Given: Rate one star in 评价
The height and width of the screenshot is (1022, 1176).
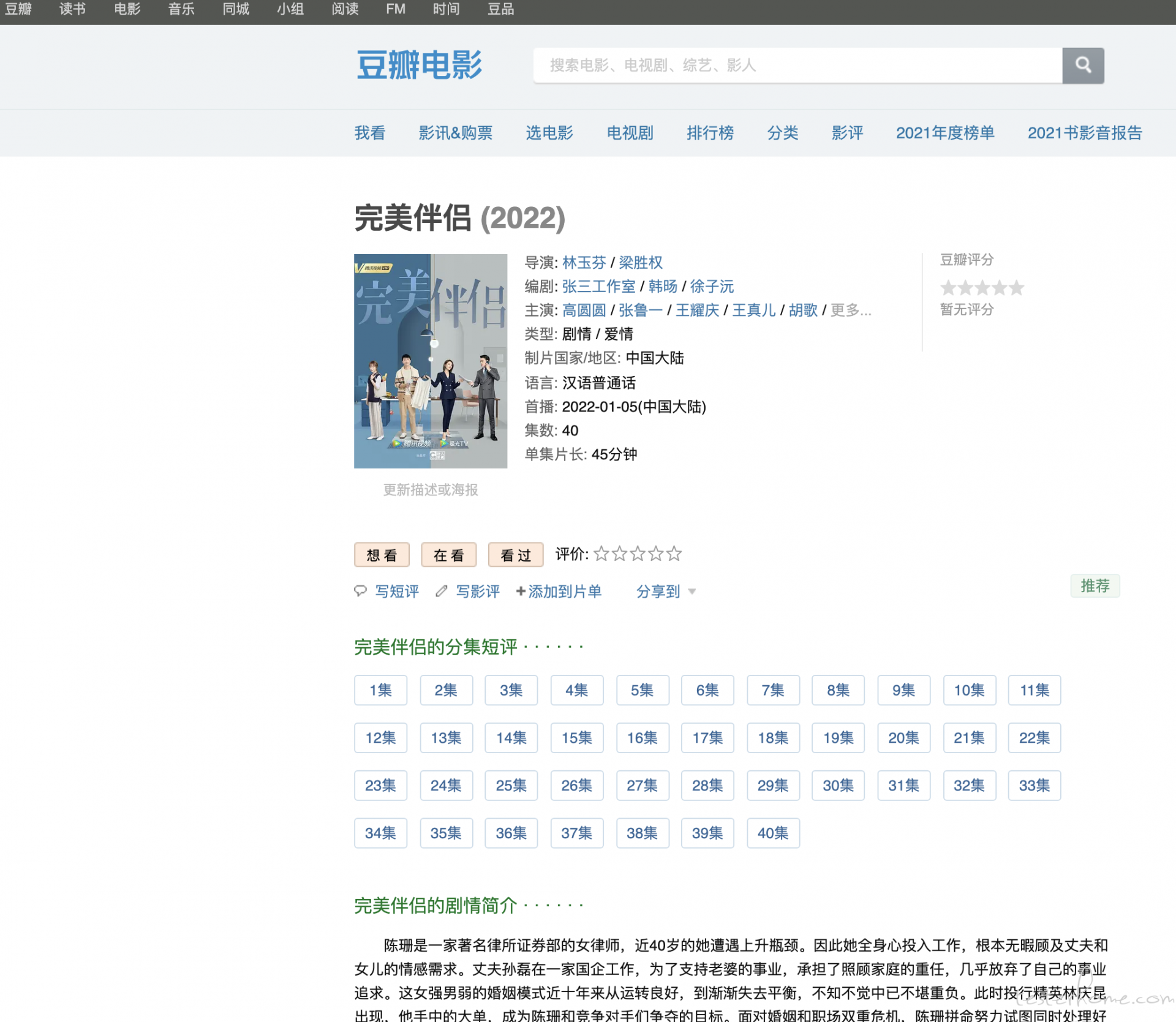Looking at the screenshot, I should pos(601,554).
